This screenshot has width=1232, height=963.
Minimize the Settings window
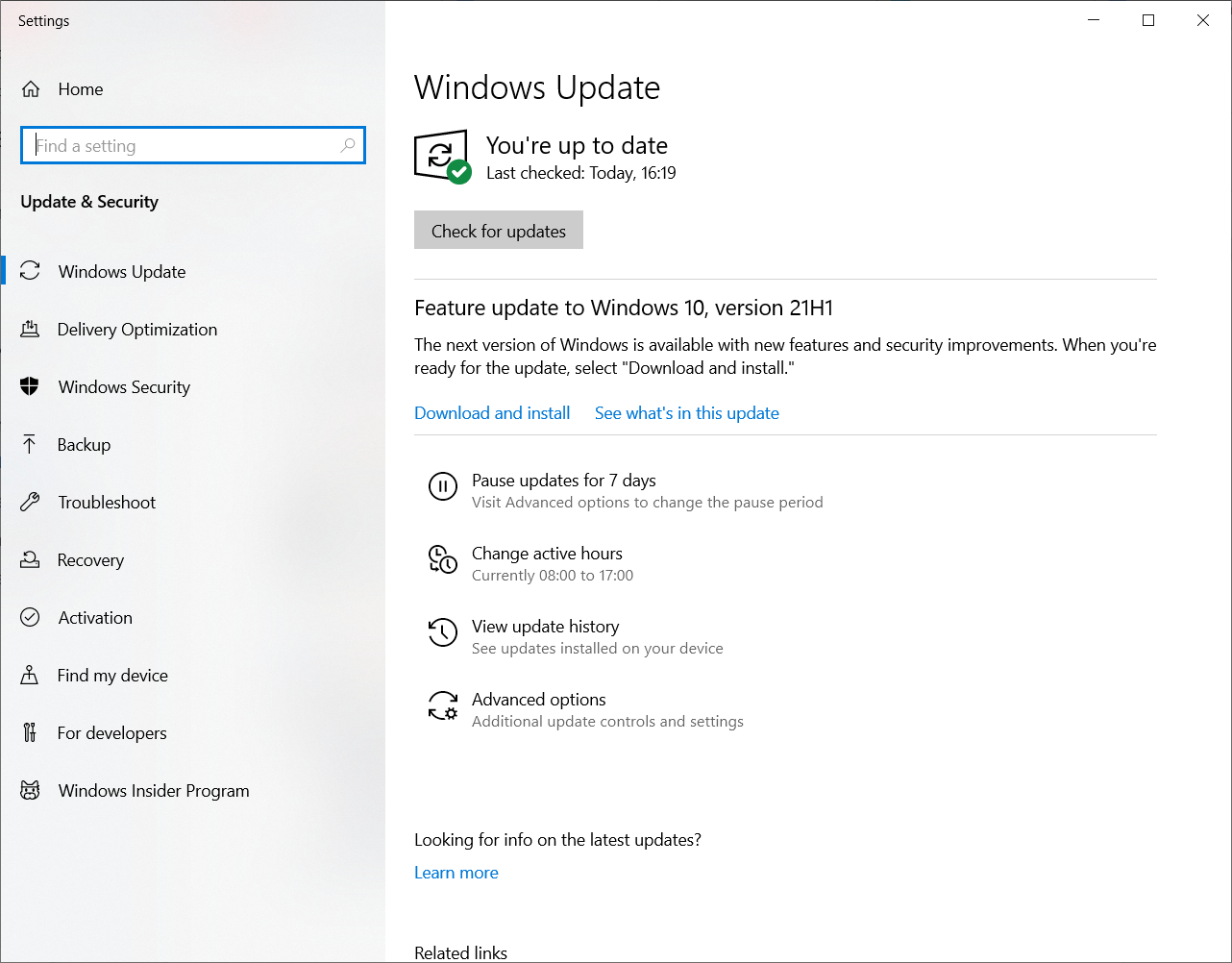(x=1094, y=20)
